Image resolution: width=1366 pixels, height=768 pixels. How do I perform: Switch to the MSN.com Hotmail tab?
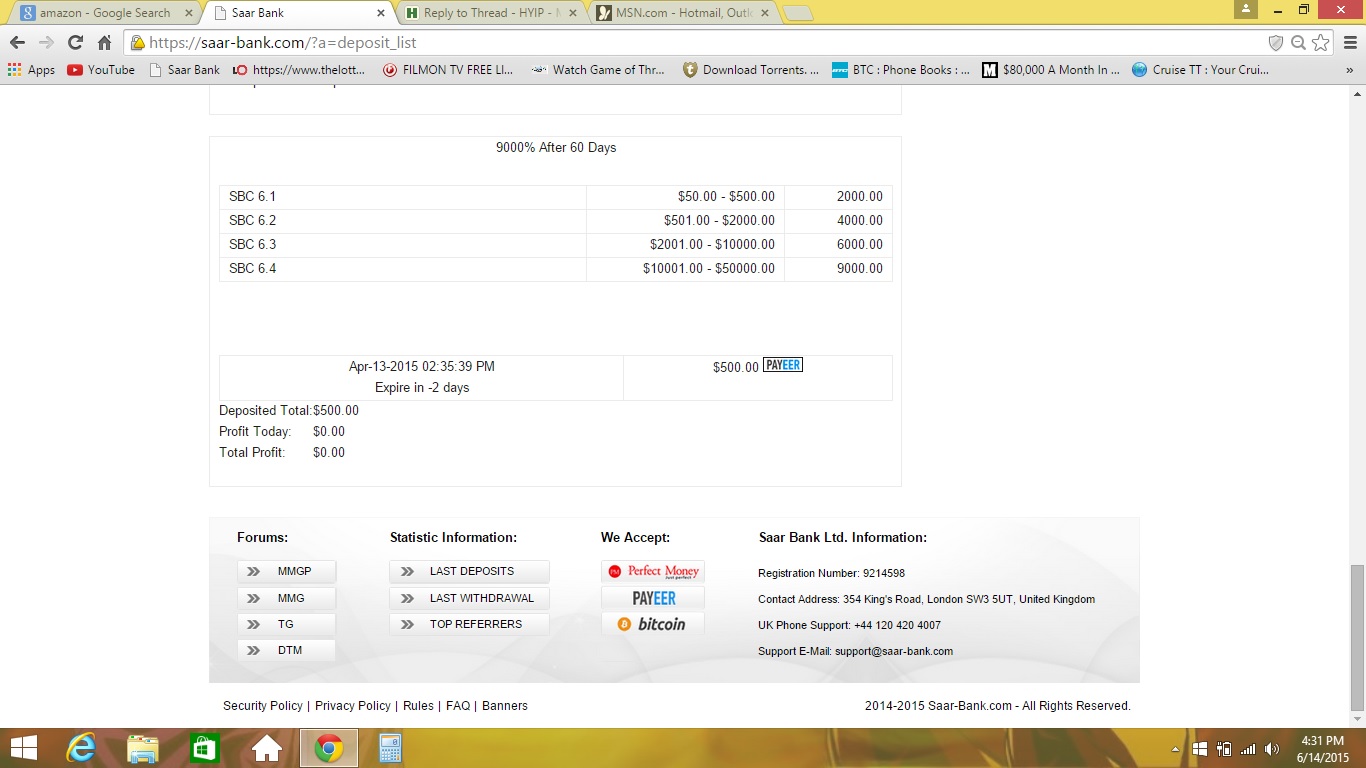coord(682,13)
